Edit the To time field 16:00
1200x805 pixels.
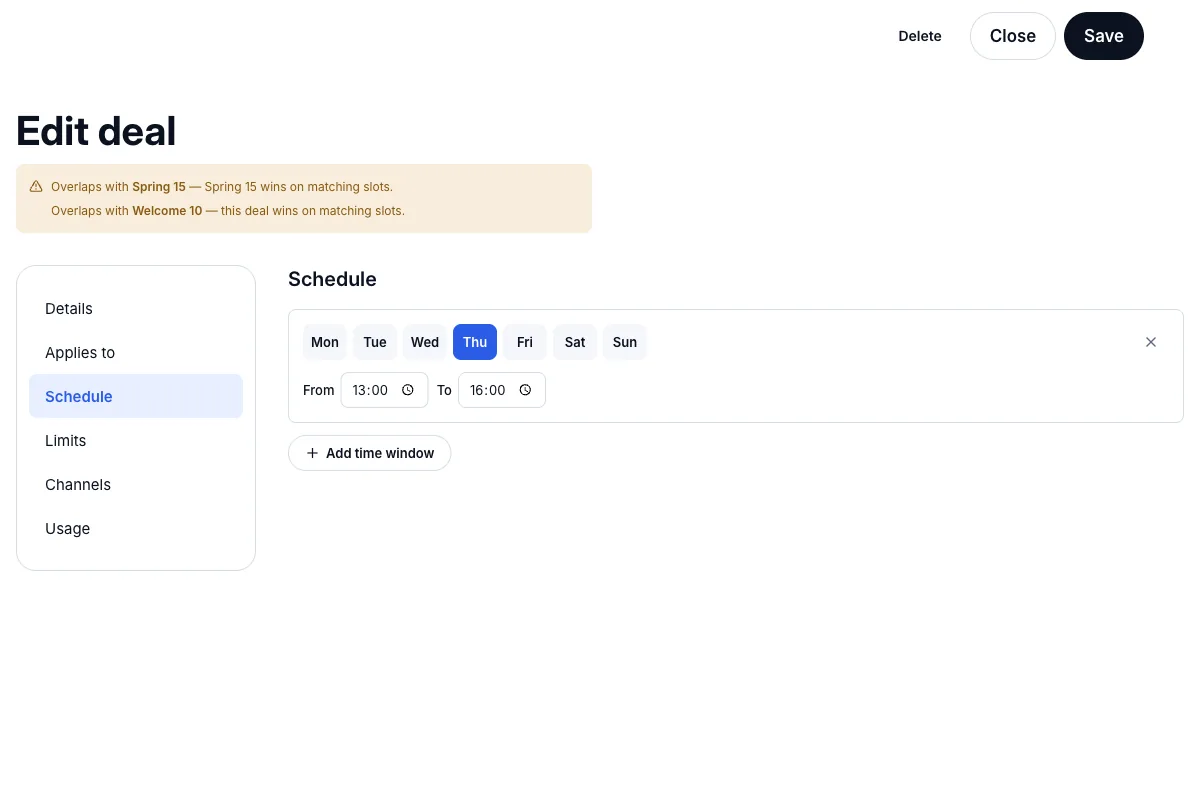[x=502, y=390]
